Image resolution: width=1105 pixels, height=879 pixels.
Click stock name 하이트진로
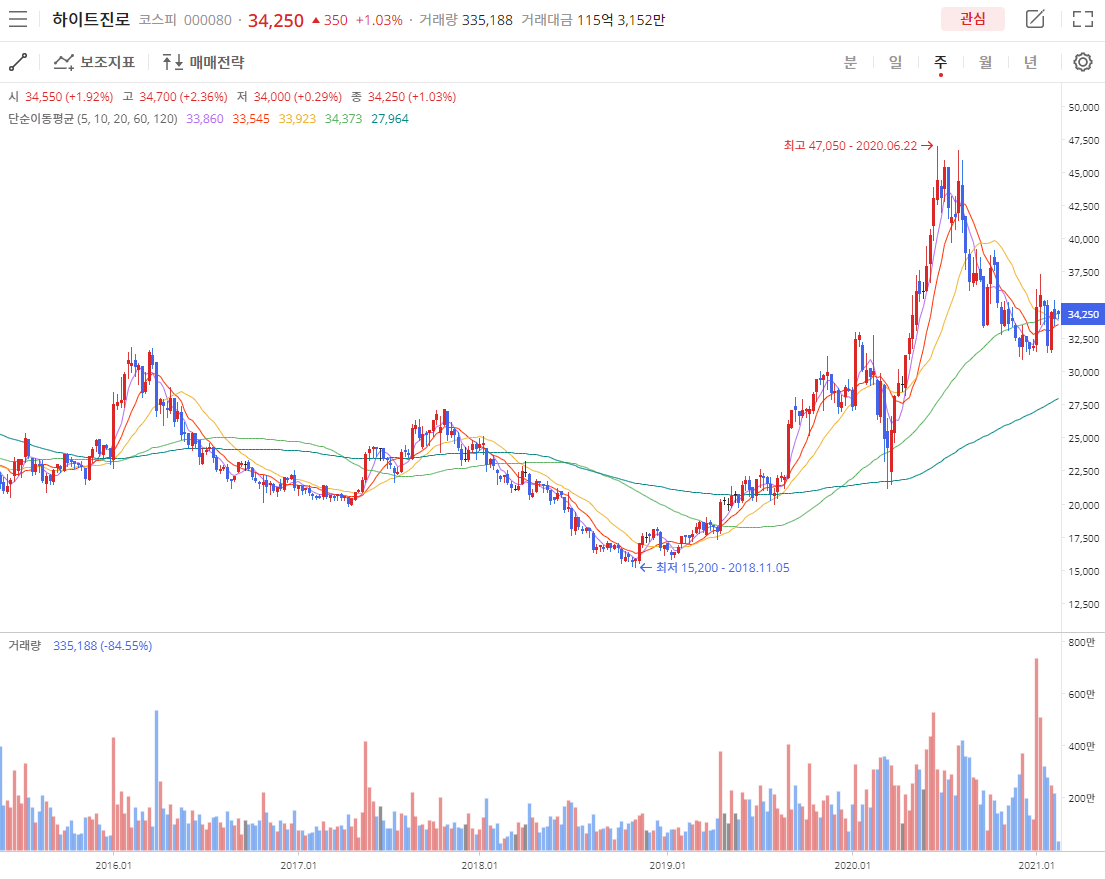[91, 19]
